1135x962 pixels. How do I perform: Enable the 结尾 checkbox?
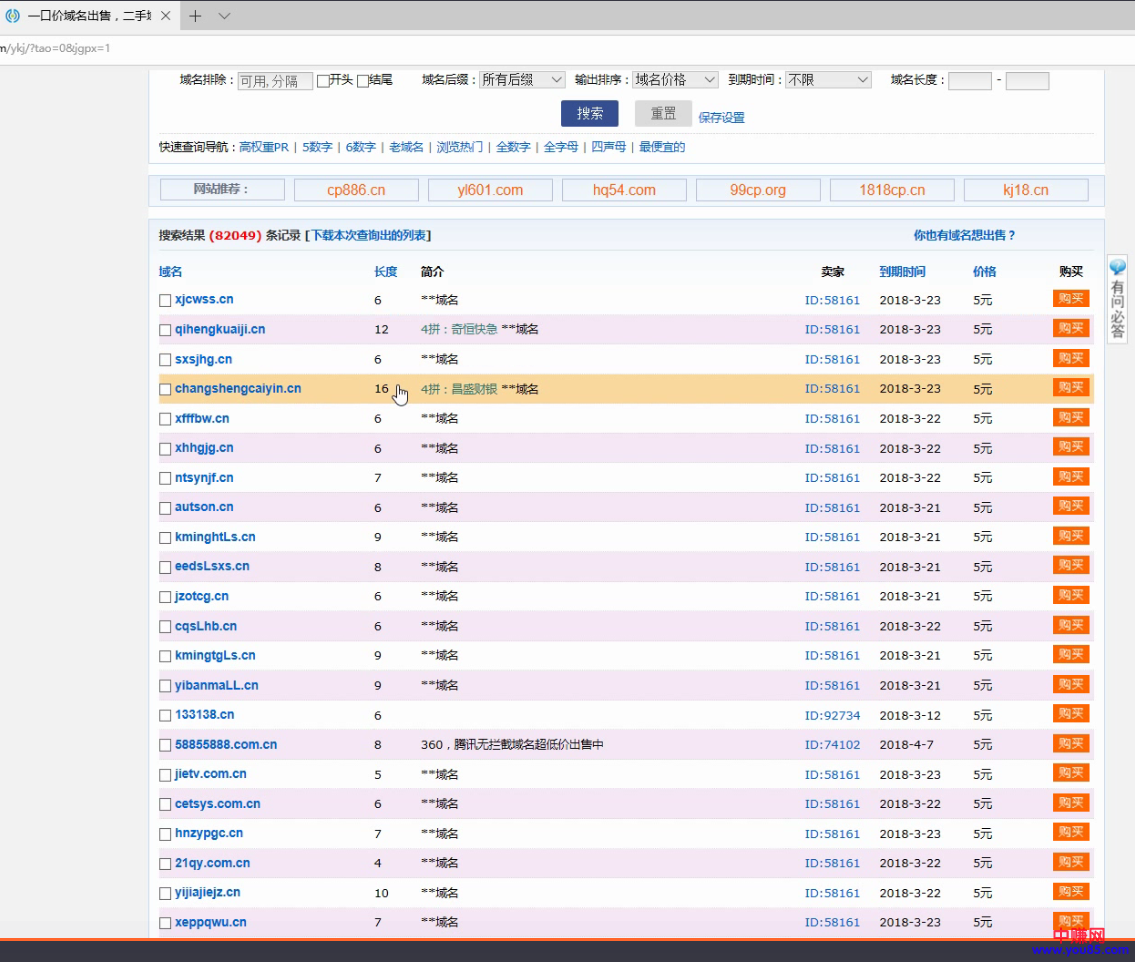[363, 80]
